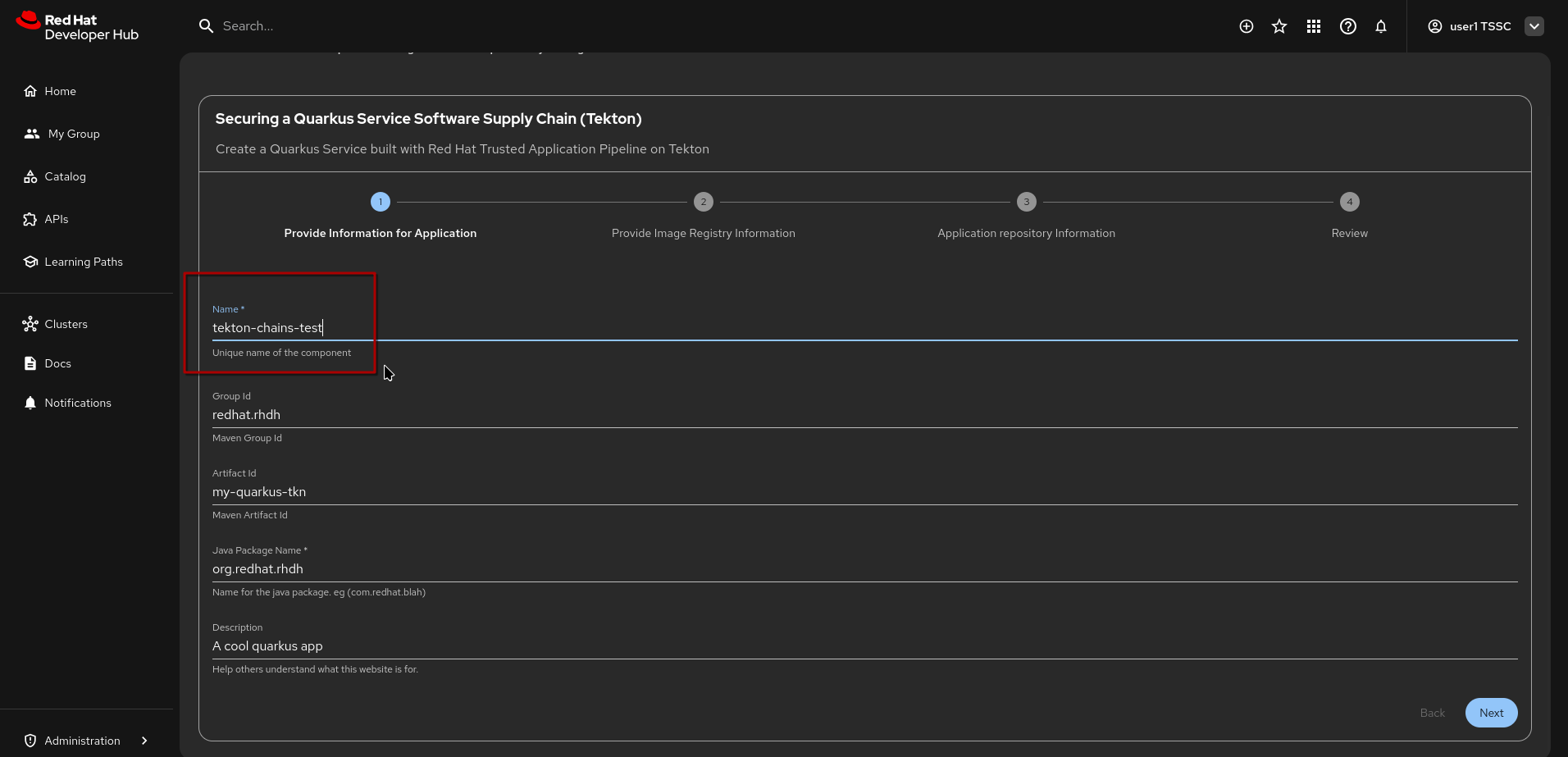Click the create plus icon in header
1568x757 pixels.
pos(1246,26)
